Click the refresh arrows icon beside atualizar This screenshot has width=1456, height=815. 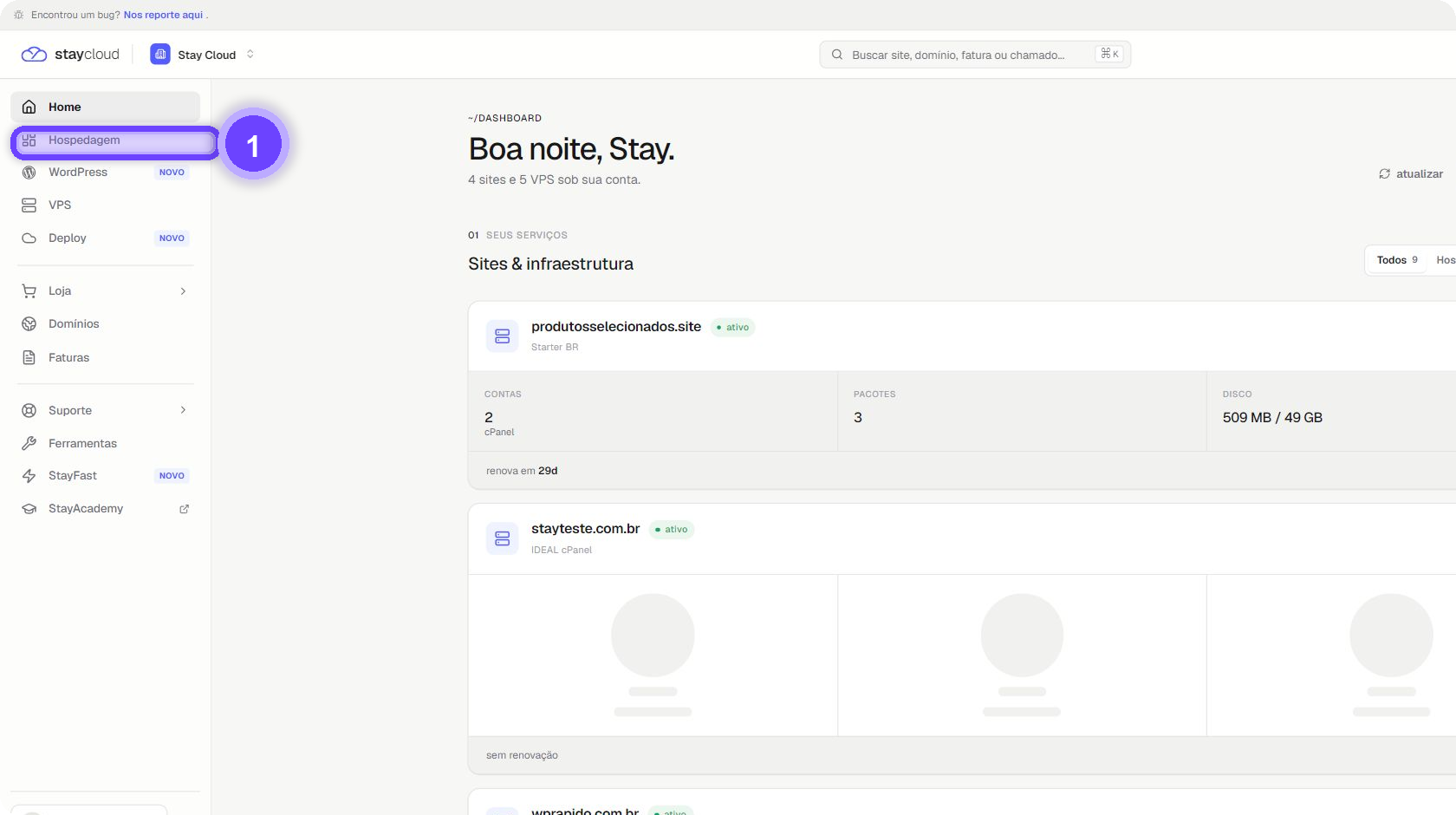1385,173
